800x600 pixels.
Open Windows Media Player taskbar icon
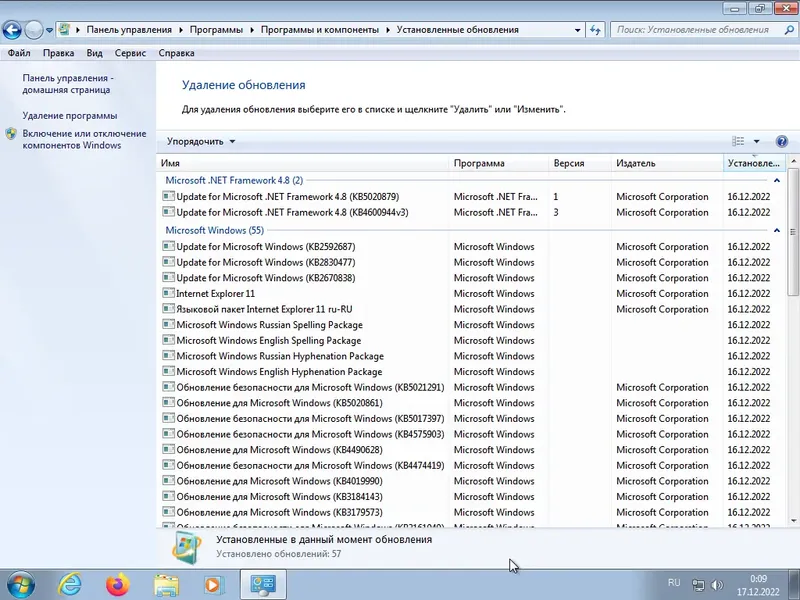(214, 584)
